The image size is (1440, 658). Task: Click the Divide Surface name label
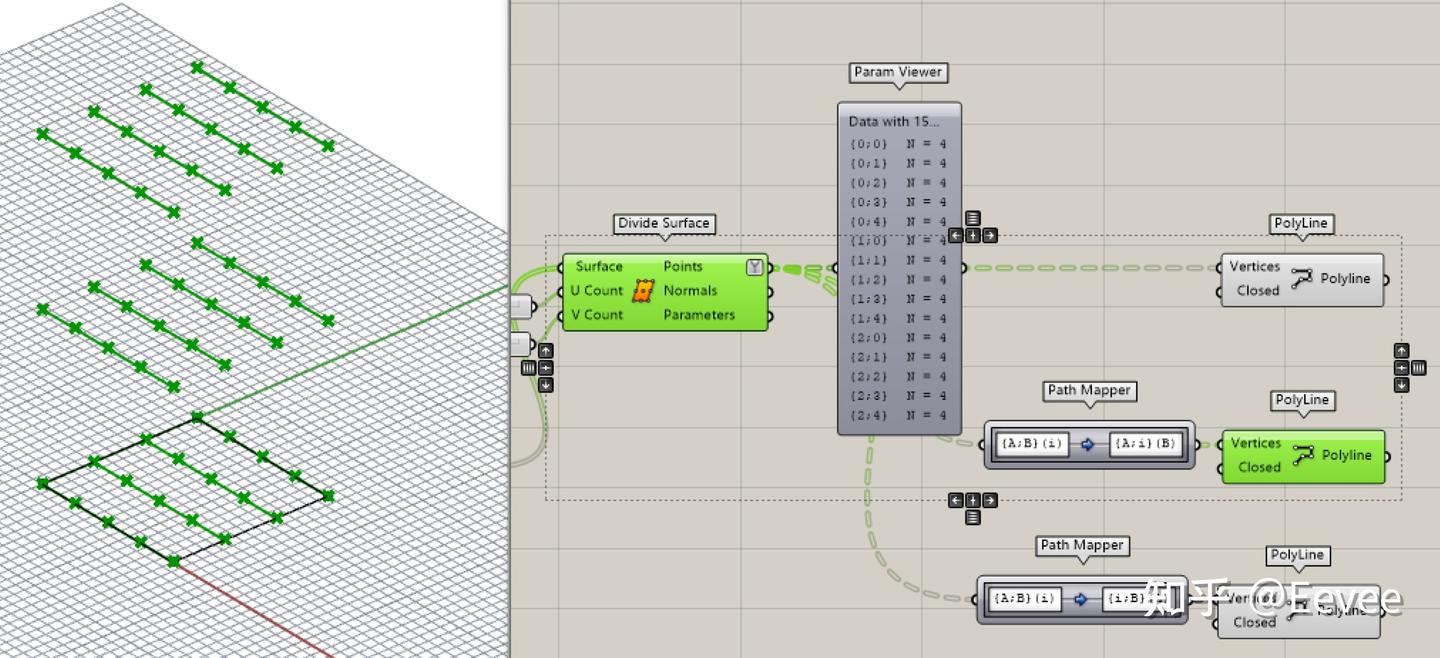tap(664, 223)
